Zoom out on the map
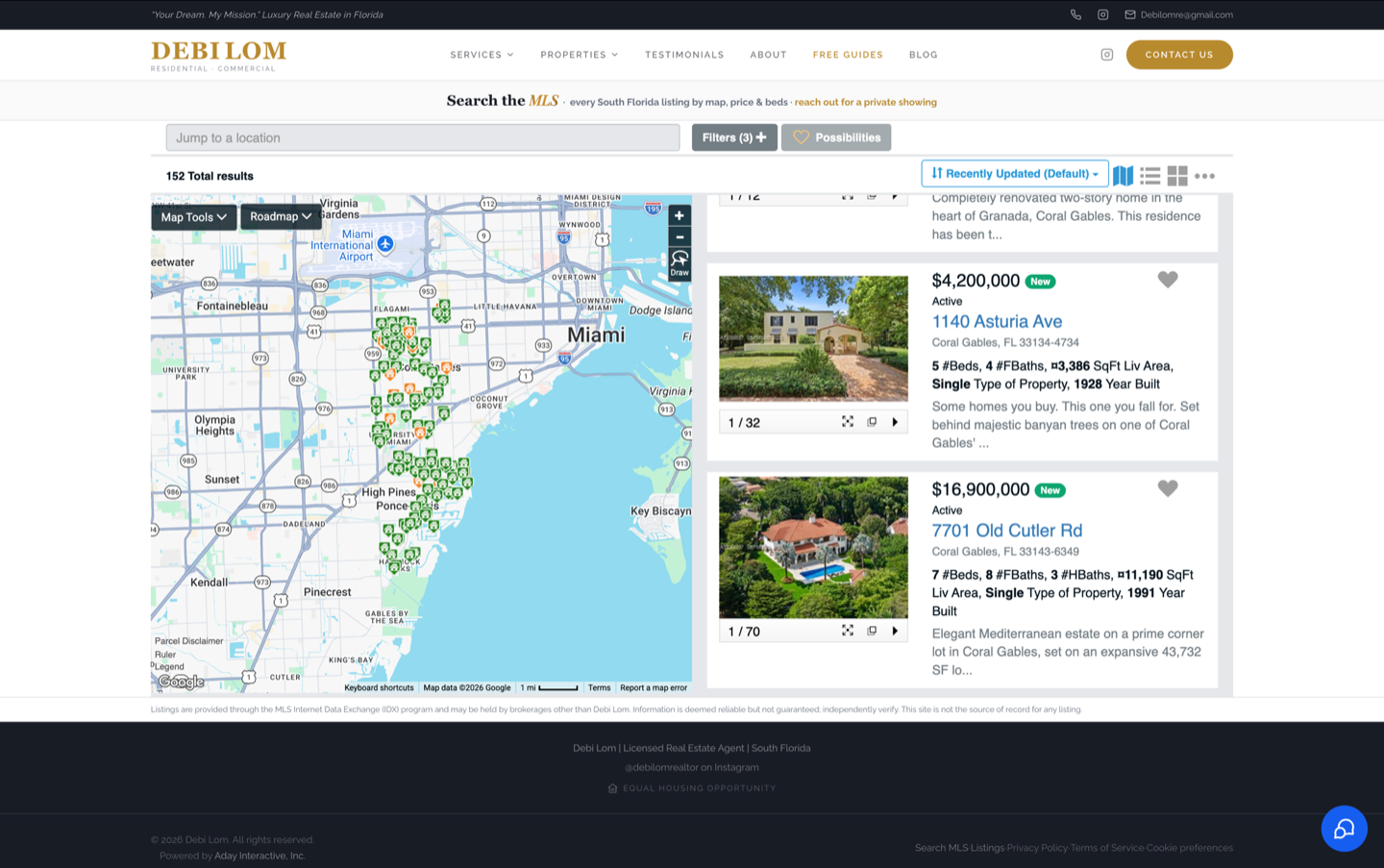This screenshot has width=1384, height=868. 680,237
